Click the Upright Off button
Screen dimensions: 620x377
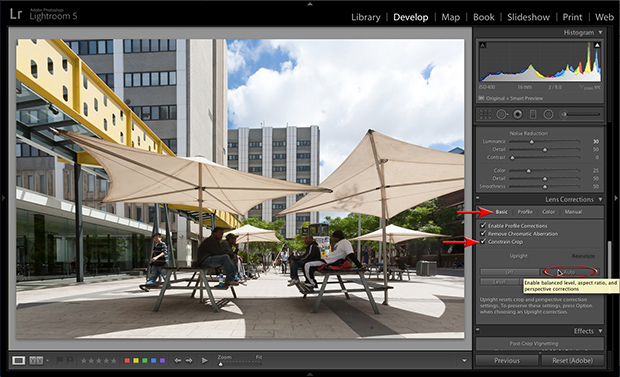click(x=510, y=272)
